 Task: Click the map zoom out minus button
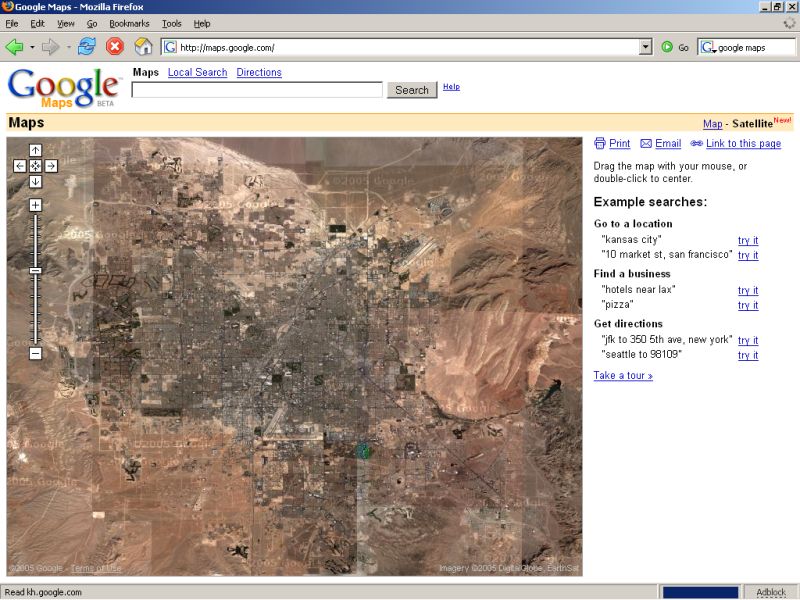(x=35, y=353)
